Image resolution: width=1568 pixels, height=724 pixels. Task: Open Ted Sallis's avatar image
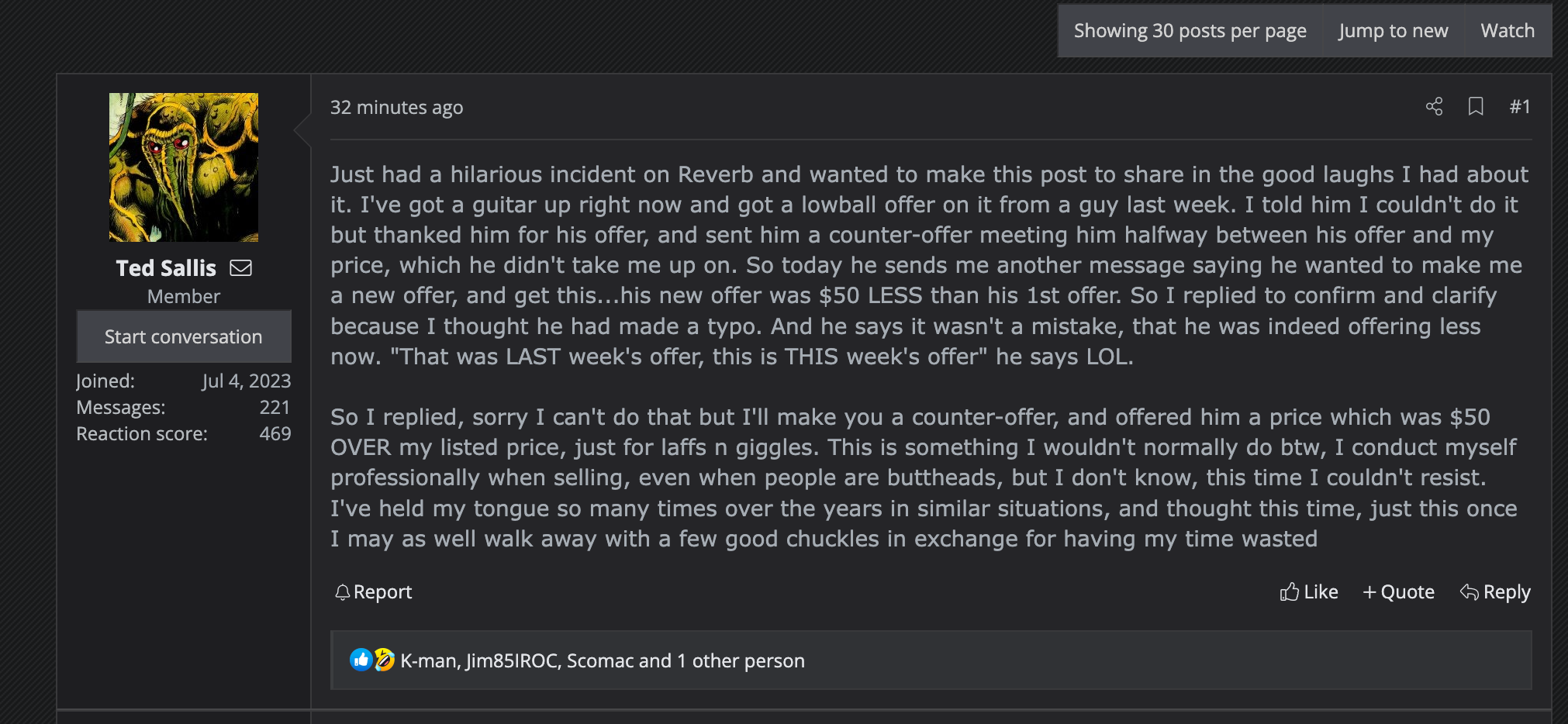coord(184,167)
